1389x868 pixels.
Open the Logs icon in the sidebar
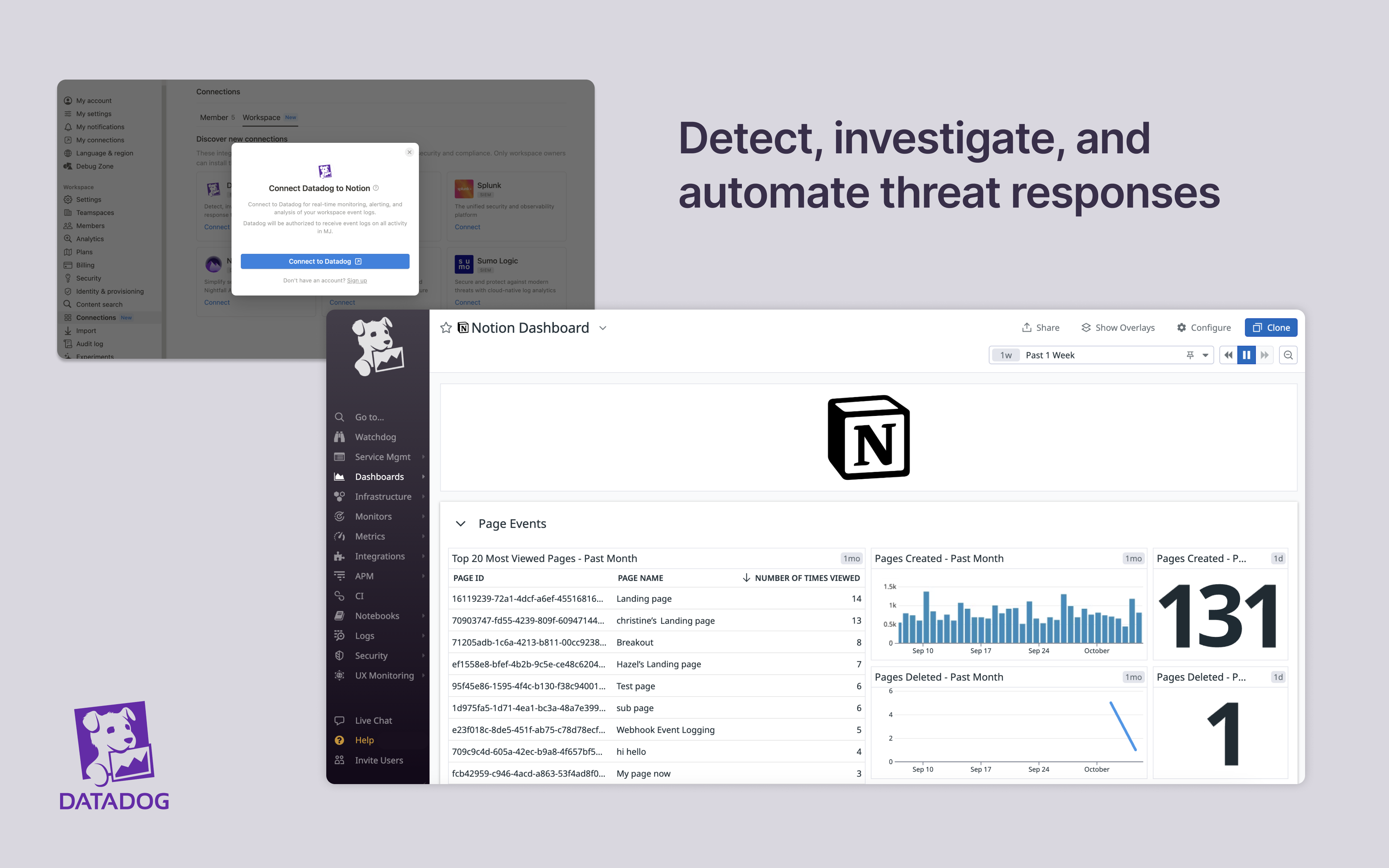click(340, 635)
